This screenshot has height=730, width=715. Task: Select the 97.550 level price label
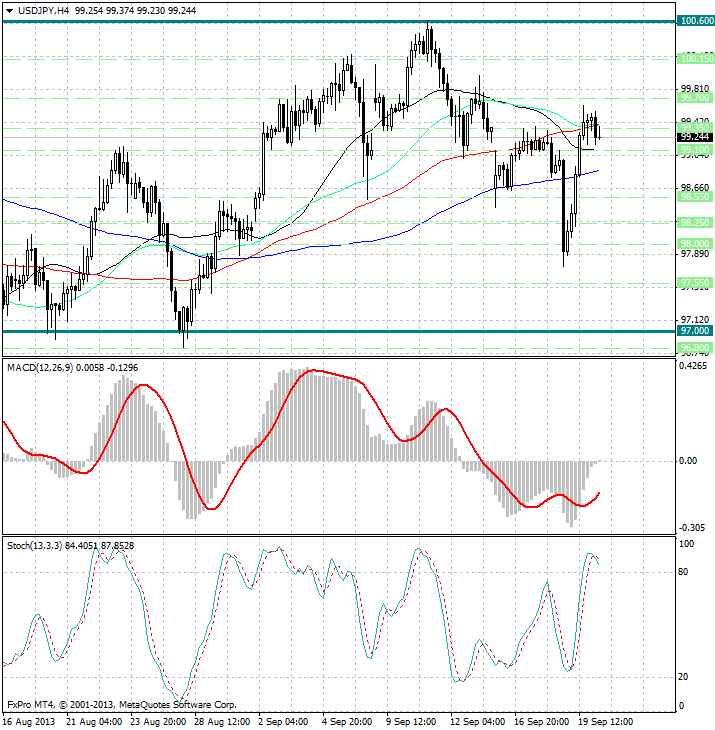695,283
